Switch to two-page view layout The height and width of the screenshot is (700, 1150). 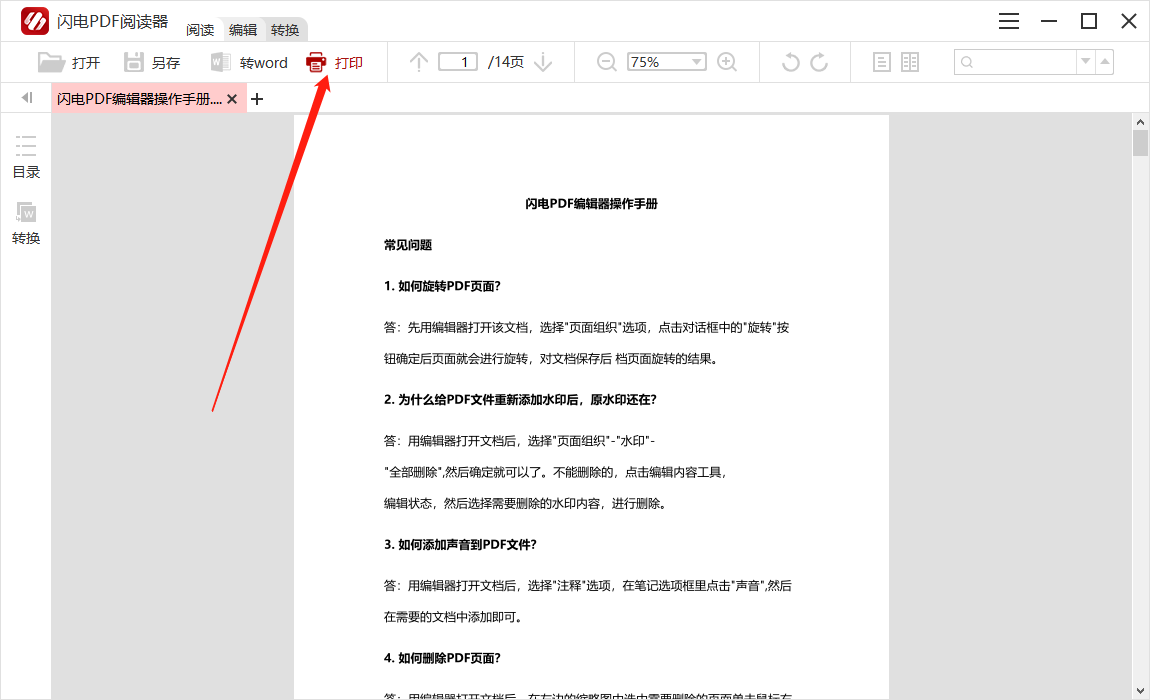909,61
